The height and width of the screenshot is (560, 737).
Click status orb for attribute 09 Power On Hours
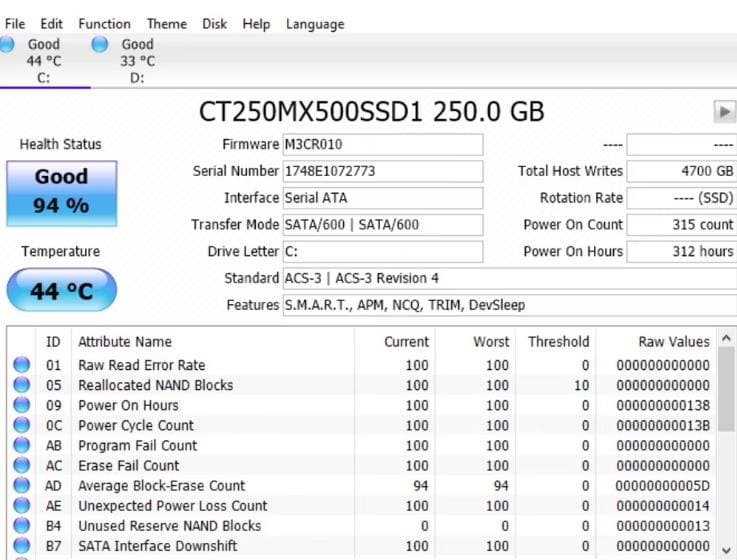pyautogui.click(x=21, y=405)
